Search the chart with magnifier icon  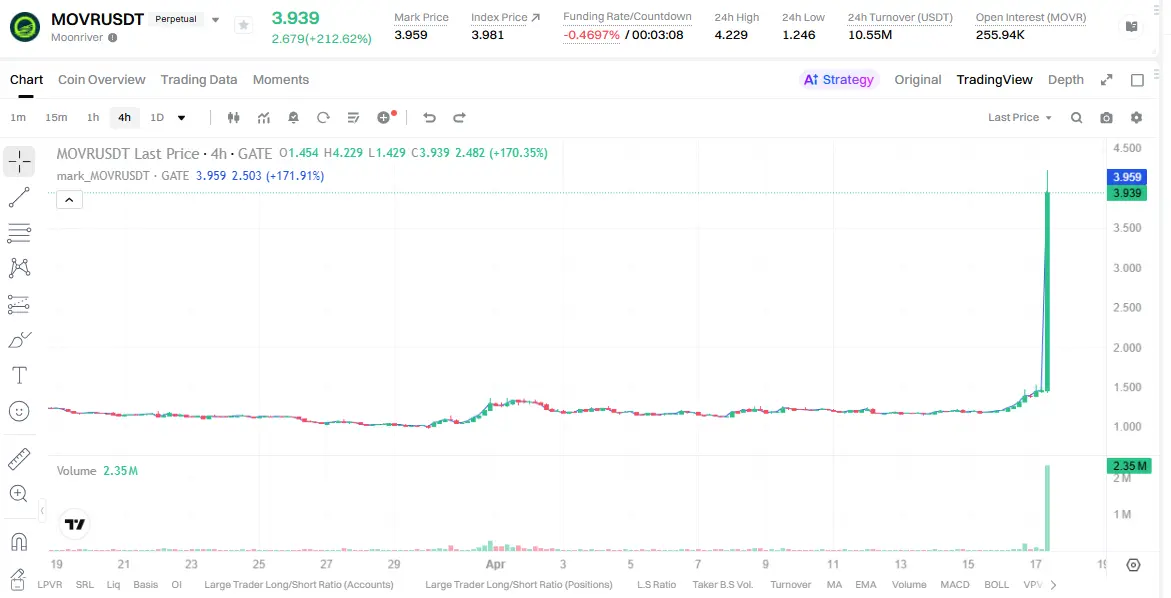[x=1076, y=117]
